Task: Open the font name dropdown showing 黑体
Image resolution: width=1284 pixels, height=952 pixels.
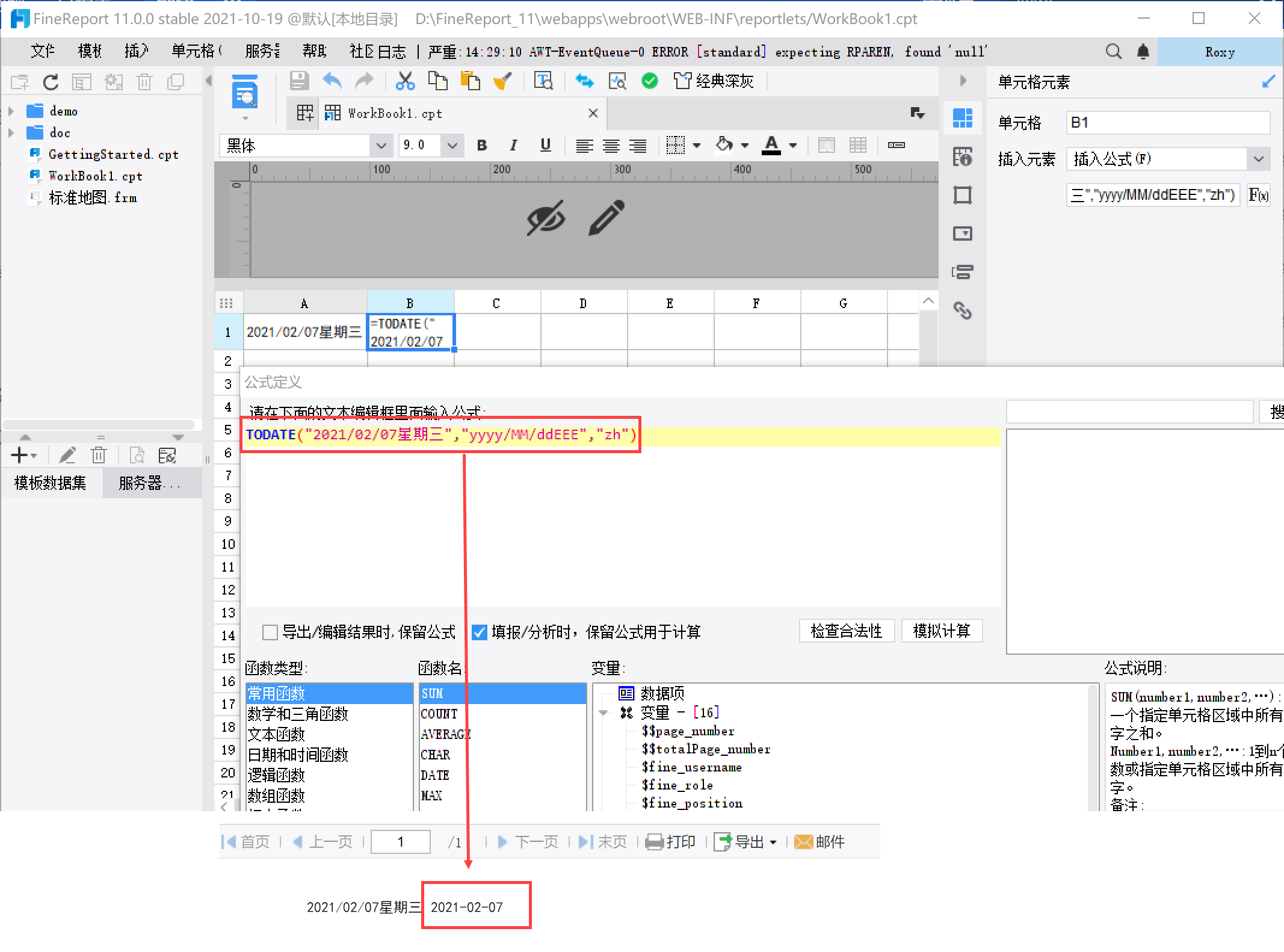Action: click(381, 146)
